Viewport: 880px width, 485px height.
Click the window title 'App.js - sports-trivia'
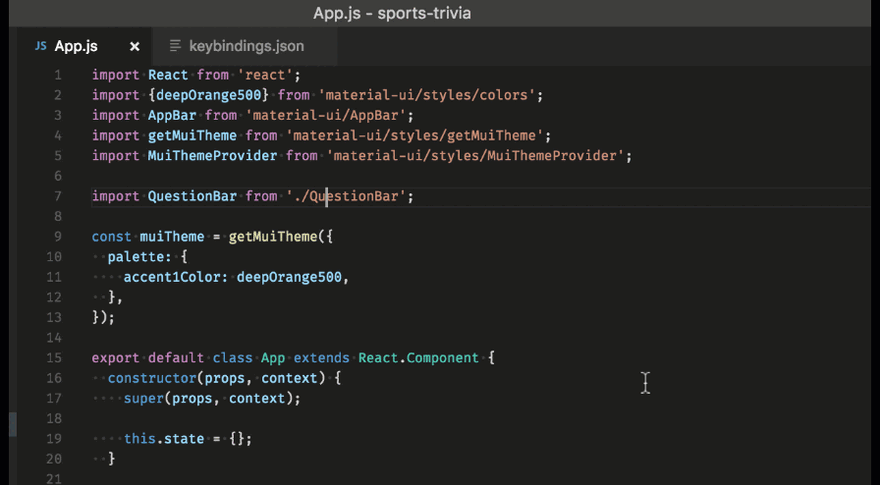click(x=392, y=13)
